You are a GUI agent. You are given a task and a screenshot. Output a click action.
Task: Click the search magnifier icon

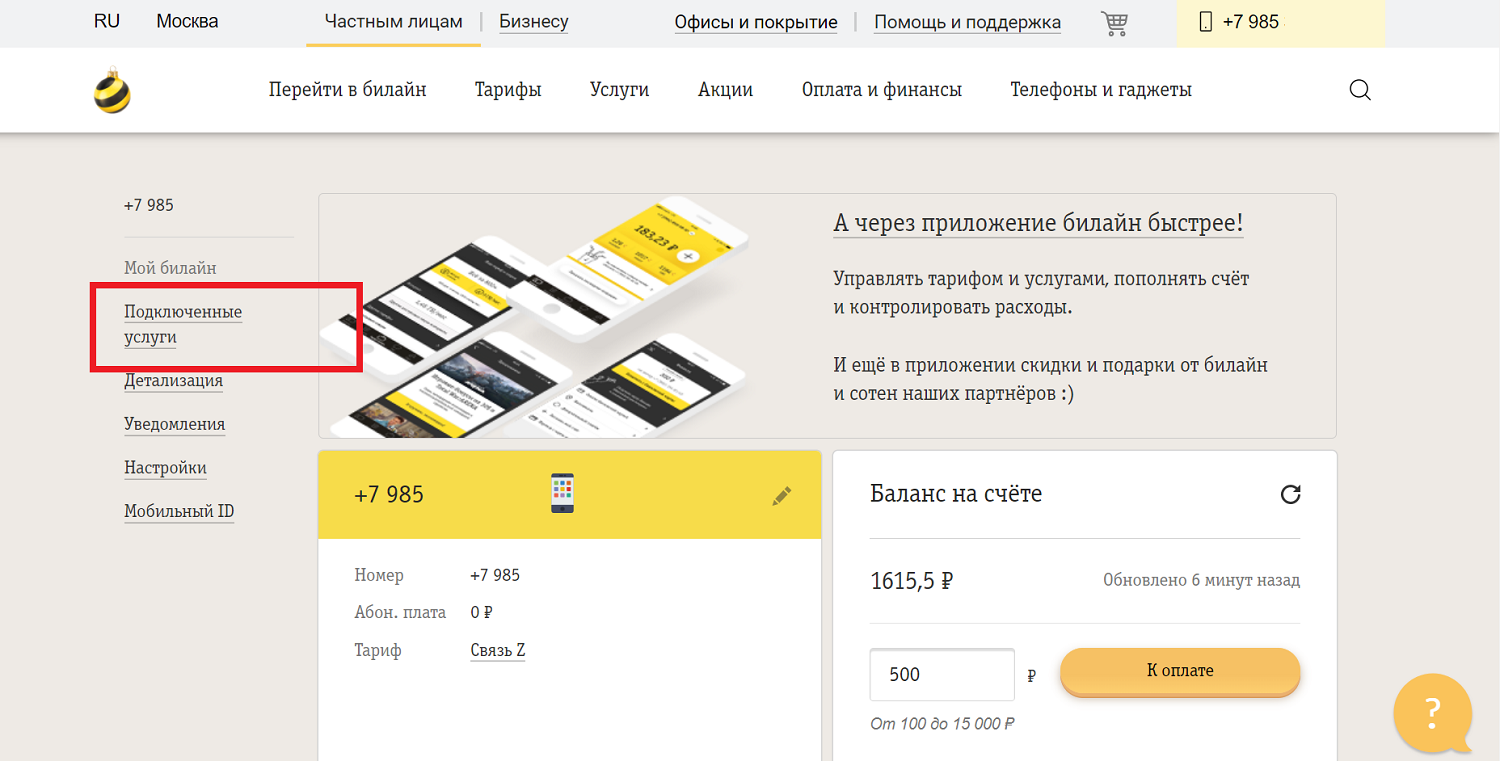pyautogui.click(x=1360, y=90)
